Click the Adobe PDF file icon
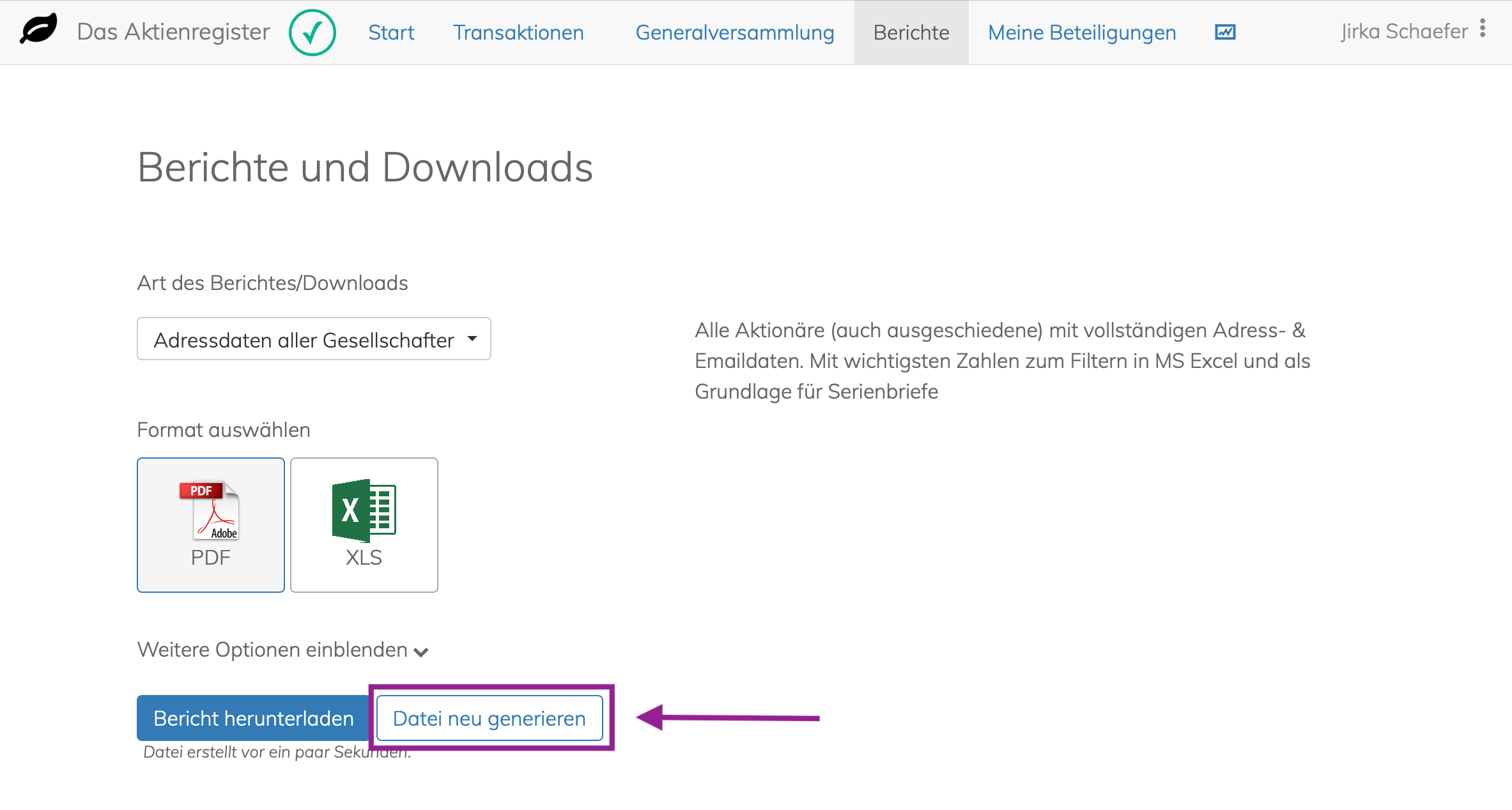This screenshot has height=810, width=1512. click(210, 510)
